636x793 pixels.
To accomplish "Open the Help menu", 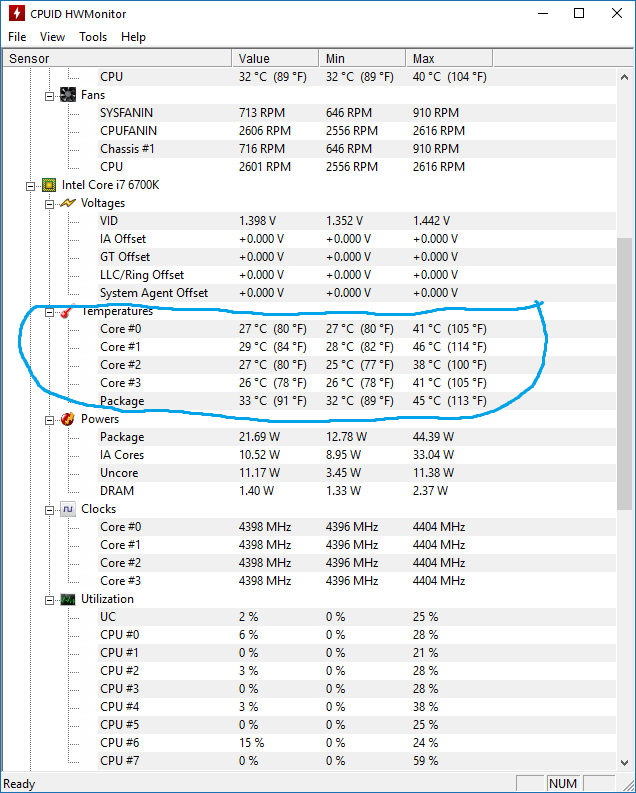I will (133, 37).
